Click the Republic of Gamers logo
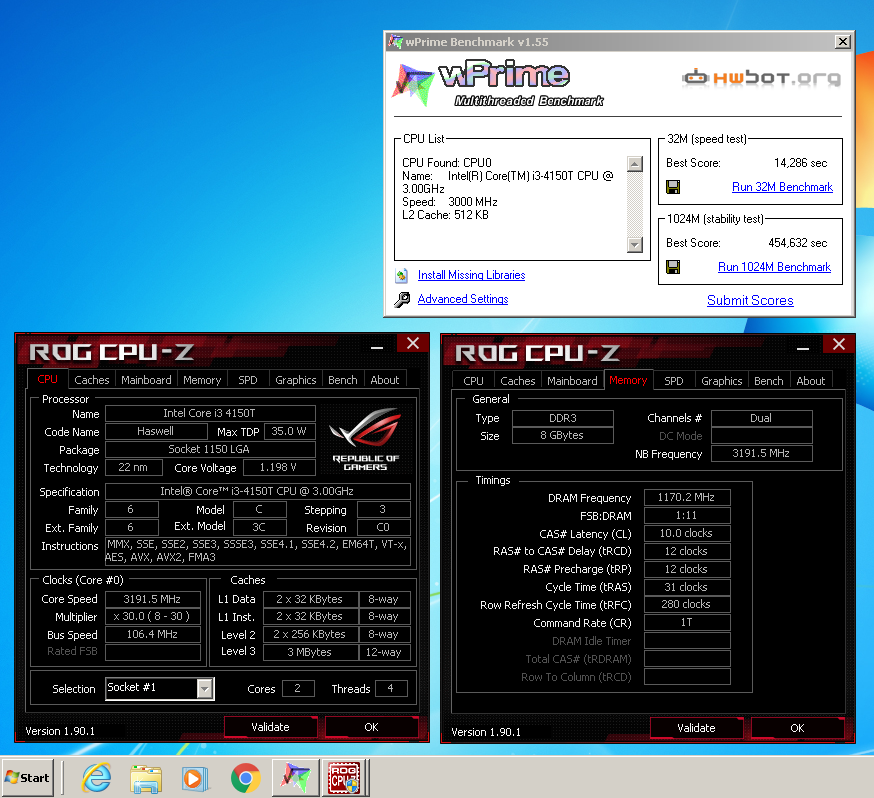The width and height of the screenshot is (874, 798). [365, 440]
